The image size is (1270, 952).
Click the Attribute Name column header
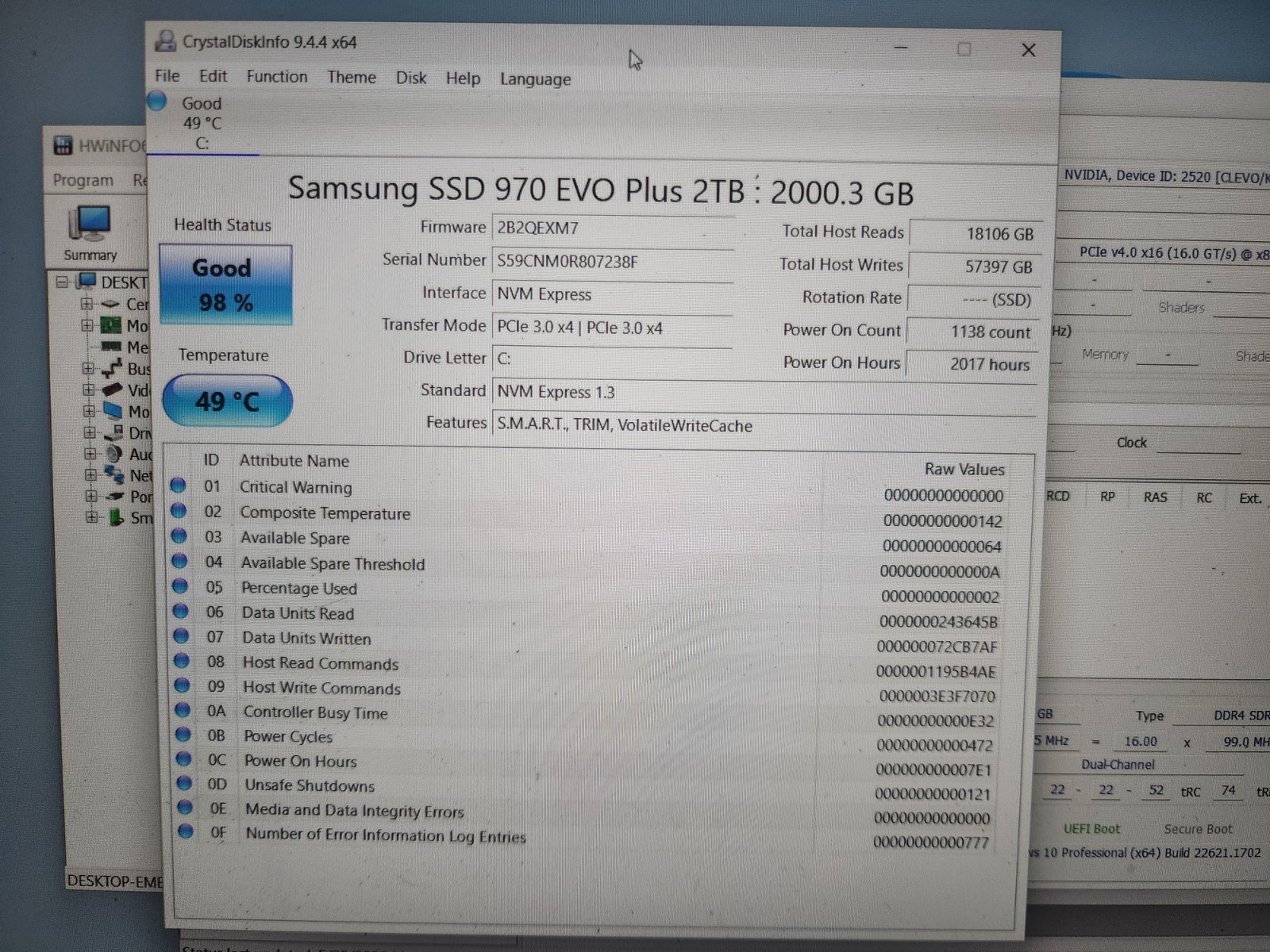[294, 461]
